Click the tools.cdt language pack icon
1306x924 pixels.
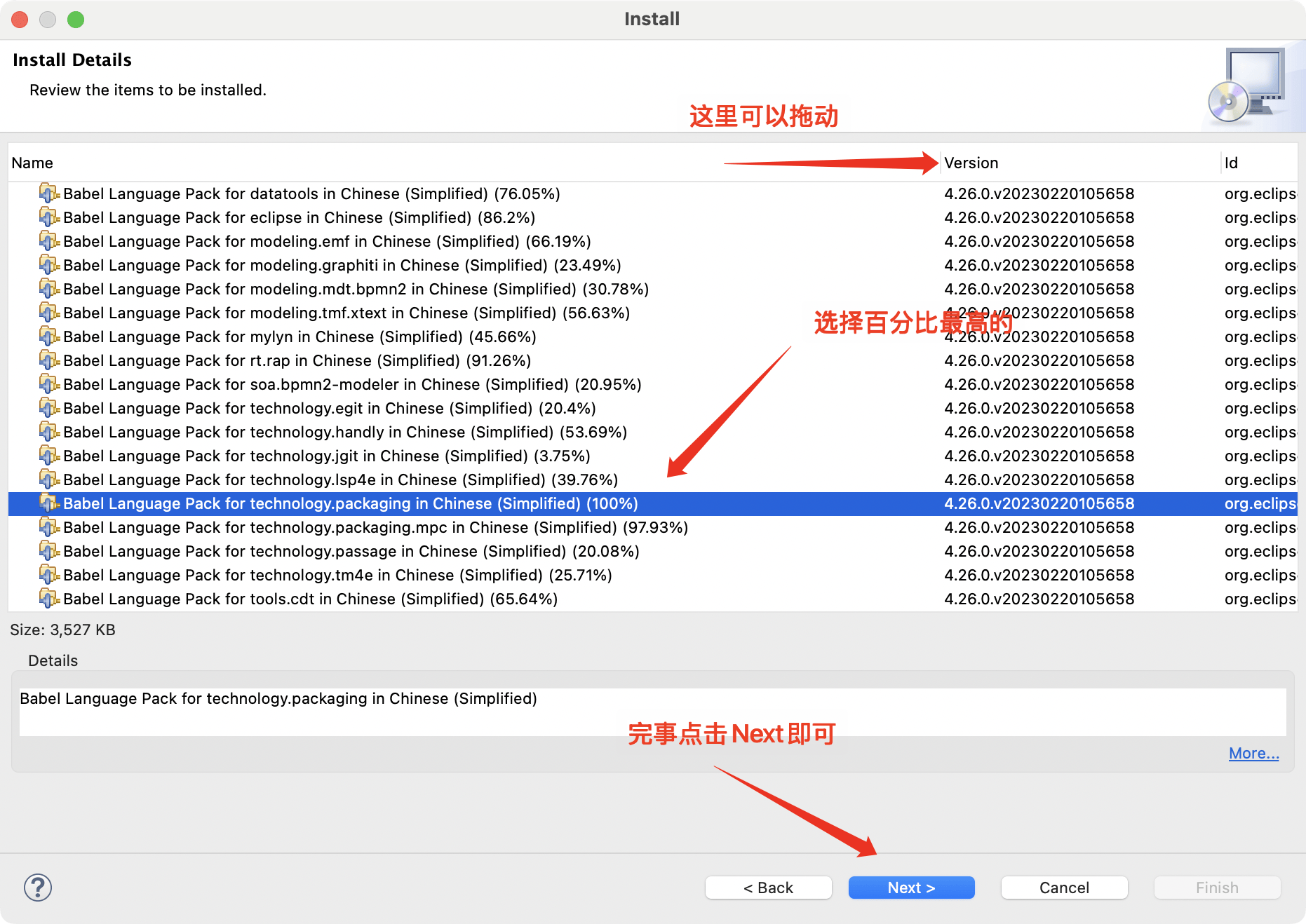pyautogui.click(x=48, y=598)
